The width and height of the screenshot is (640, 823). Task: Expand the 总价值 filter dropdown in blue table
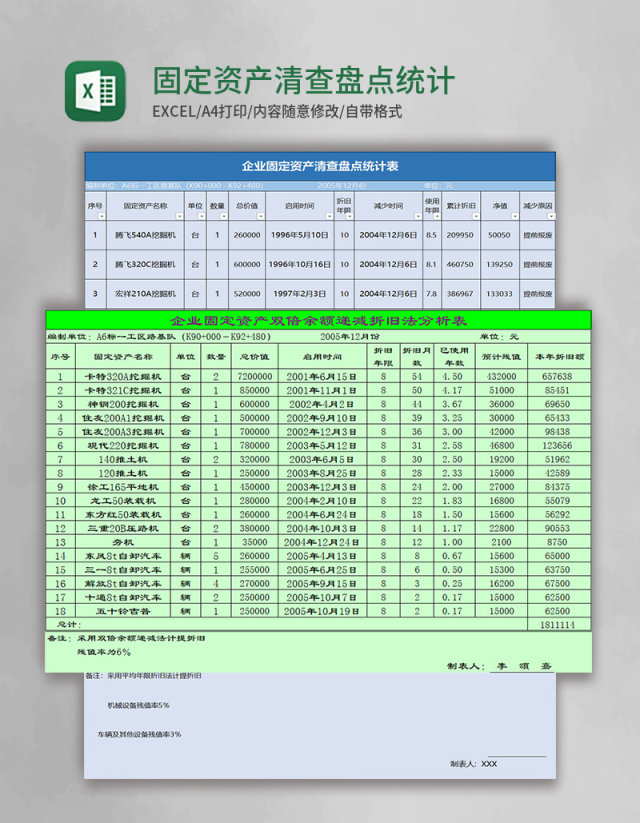pos(261,216)
